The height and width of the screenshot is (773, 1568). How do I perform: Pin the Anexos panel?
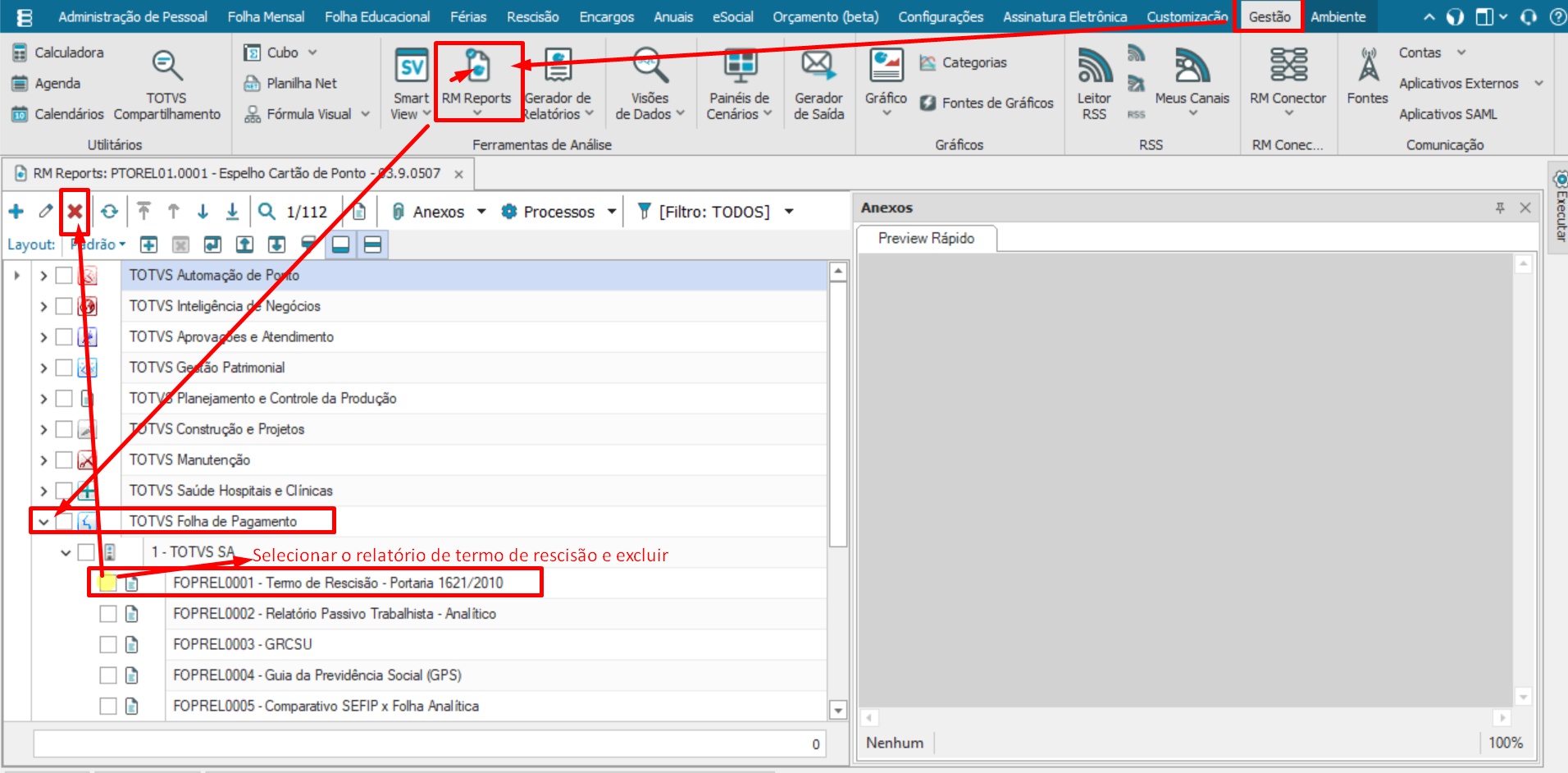1500,208
